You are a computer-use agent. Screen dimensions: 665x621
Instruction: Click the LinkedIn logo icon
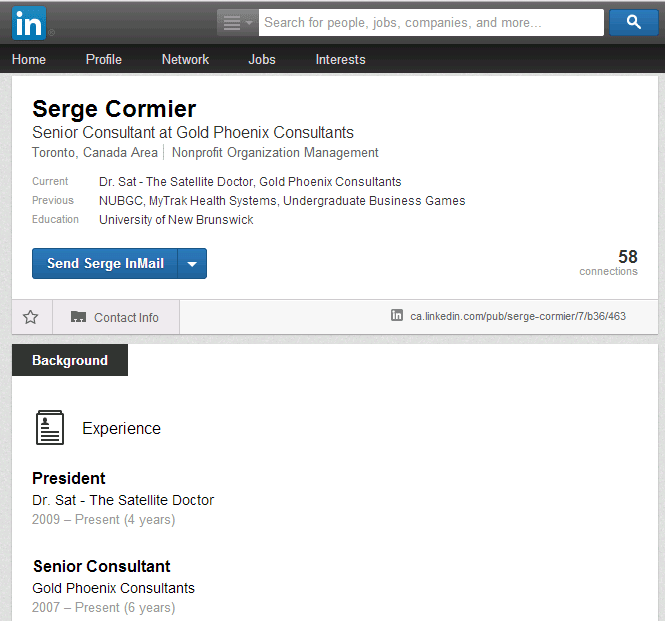click(29, 22)
